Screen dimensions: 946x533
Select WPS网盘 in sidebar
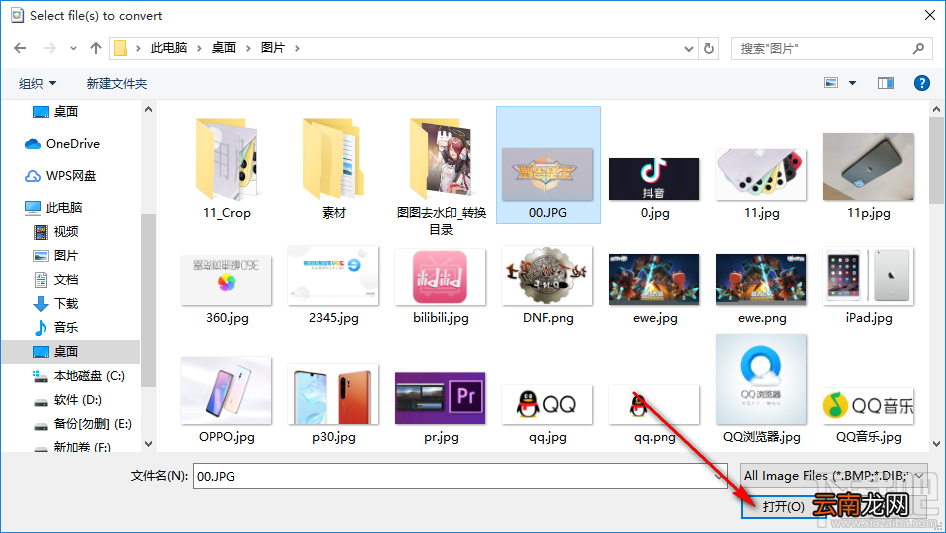pos(60,176)
